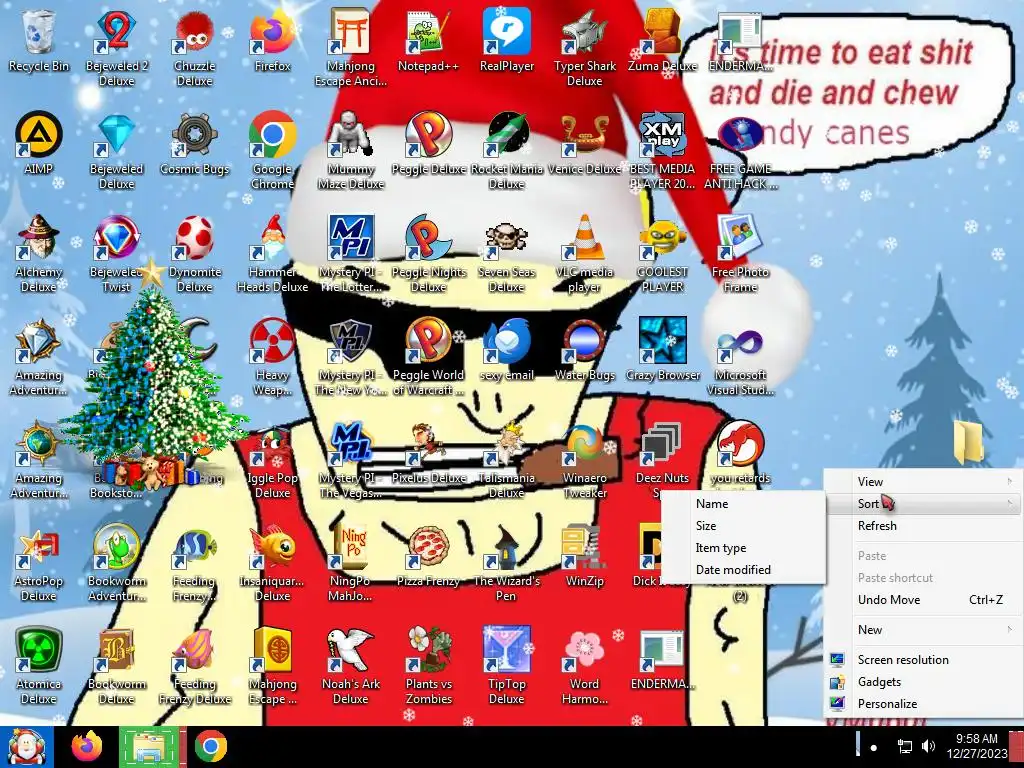Open Personalize from the context menu
1024x768 pixels.
pyautogui.click(x=923, y=704)
